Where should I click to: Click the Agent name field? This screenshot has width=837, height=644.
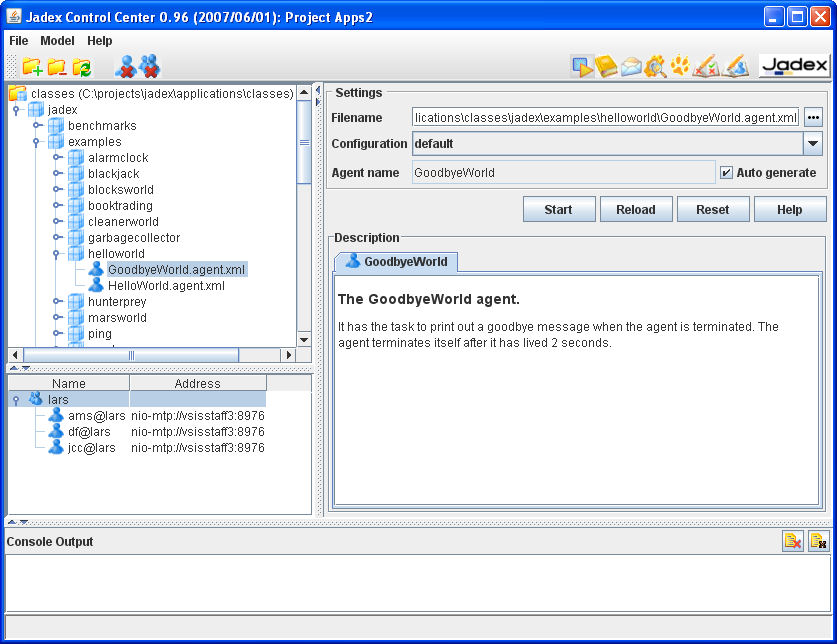point(564,172)
